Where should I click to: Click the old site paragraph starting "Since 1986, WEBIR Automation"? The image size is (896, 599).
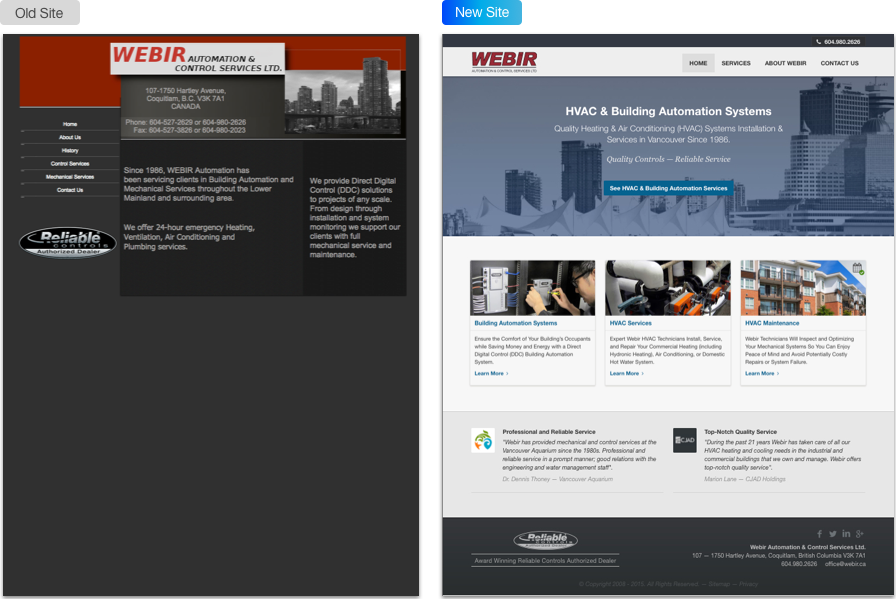point(209,184)
